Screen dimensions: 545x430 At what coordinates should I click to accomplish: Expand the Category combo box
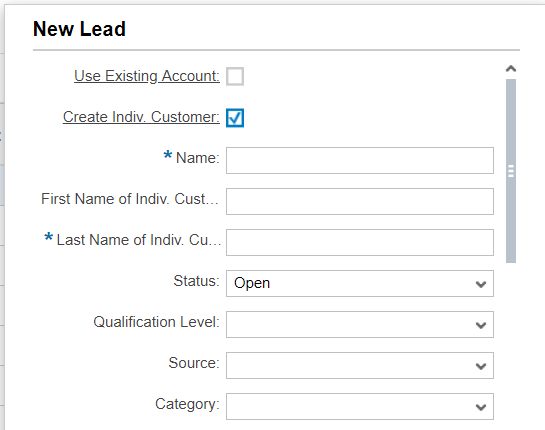(360, 407)
